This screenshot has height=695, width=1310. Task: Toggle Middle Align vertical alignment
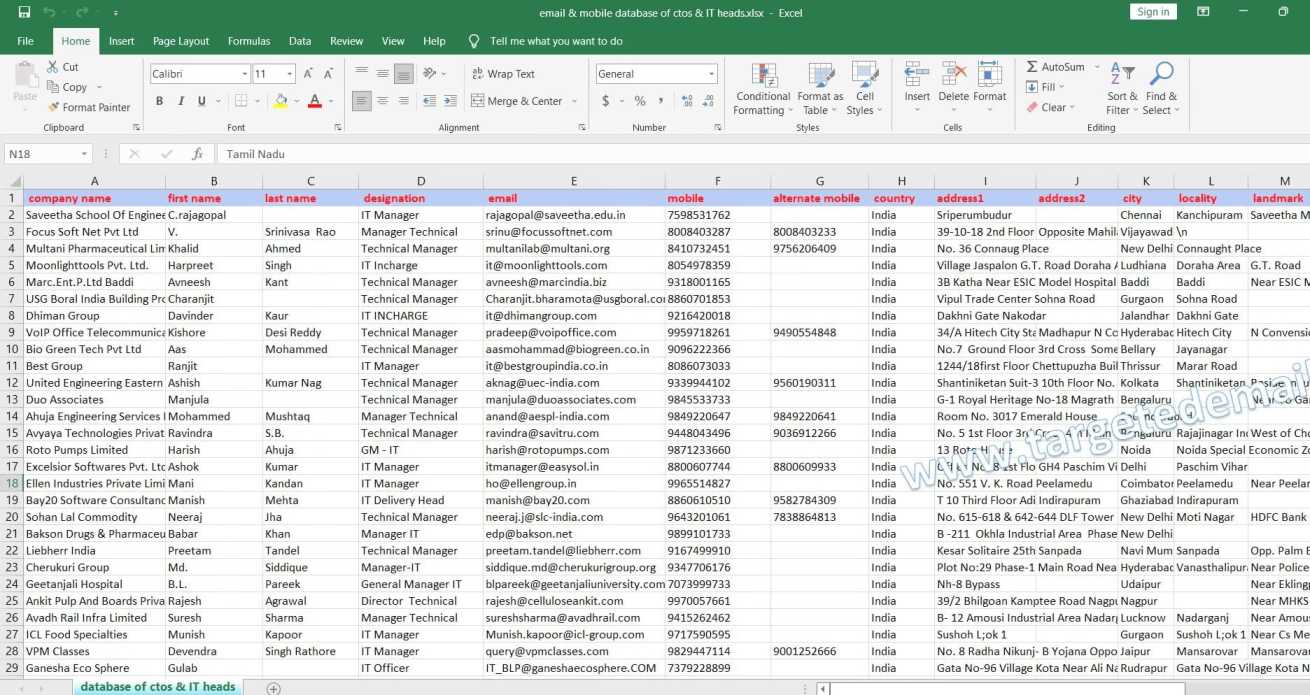[383, 74]
